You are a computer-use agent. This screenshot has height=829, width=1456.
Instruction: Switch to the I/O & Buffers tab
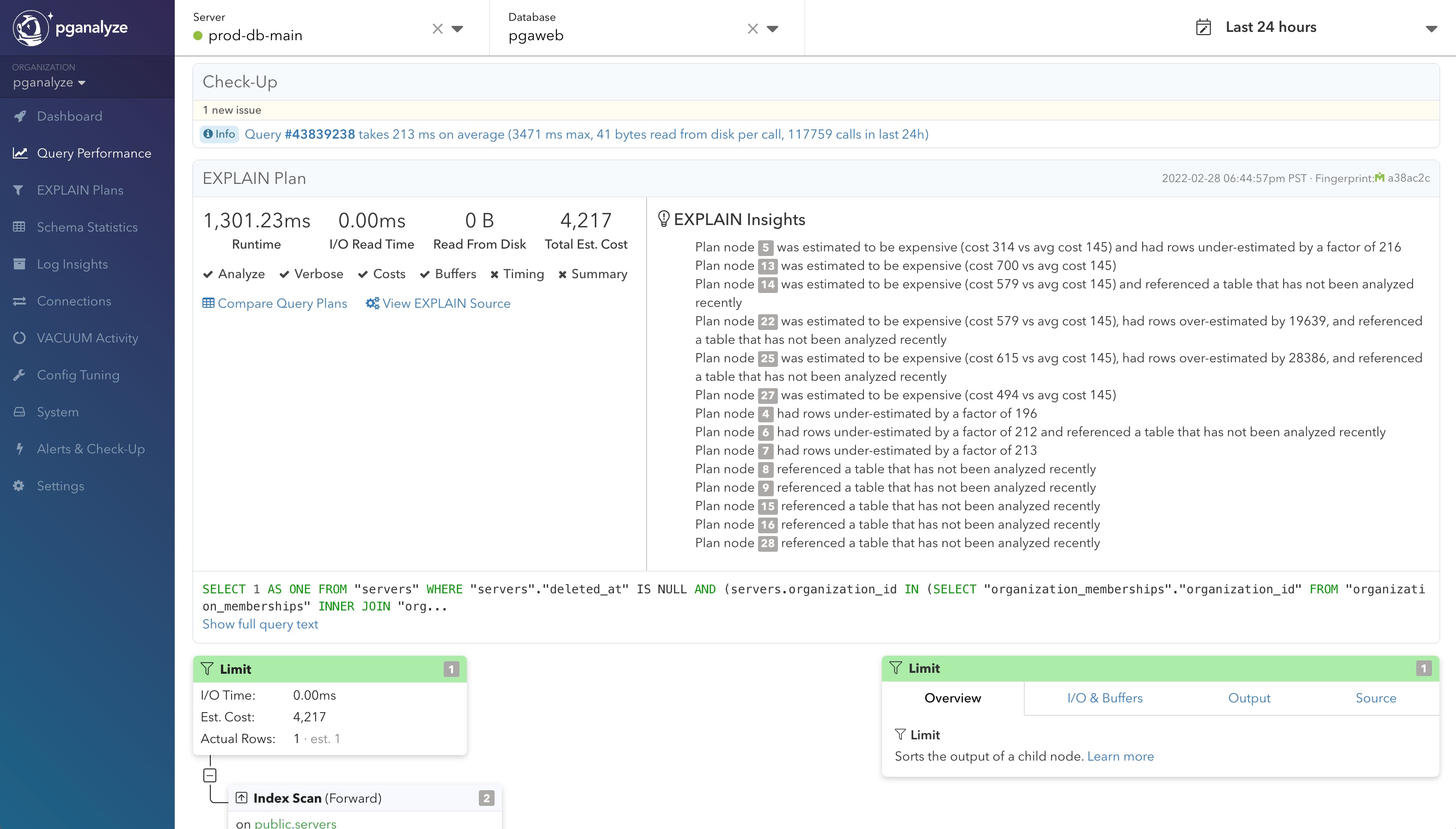pyautogui.click(x=1104, y=698)
